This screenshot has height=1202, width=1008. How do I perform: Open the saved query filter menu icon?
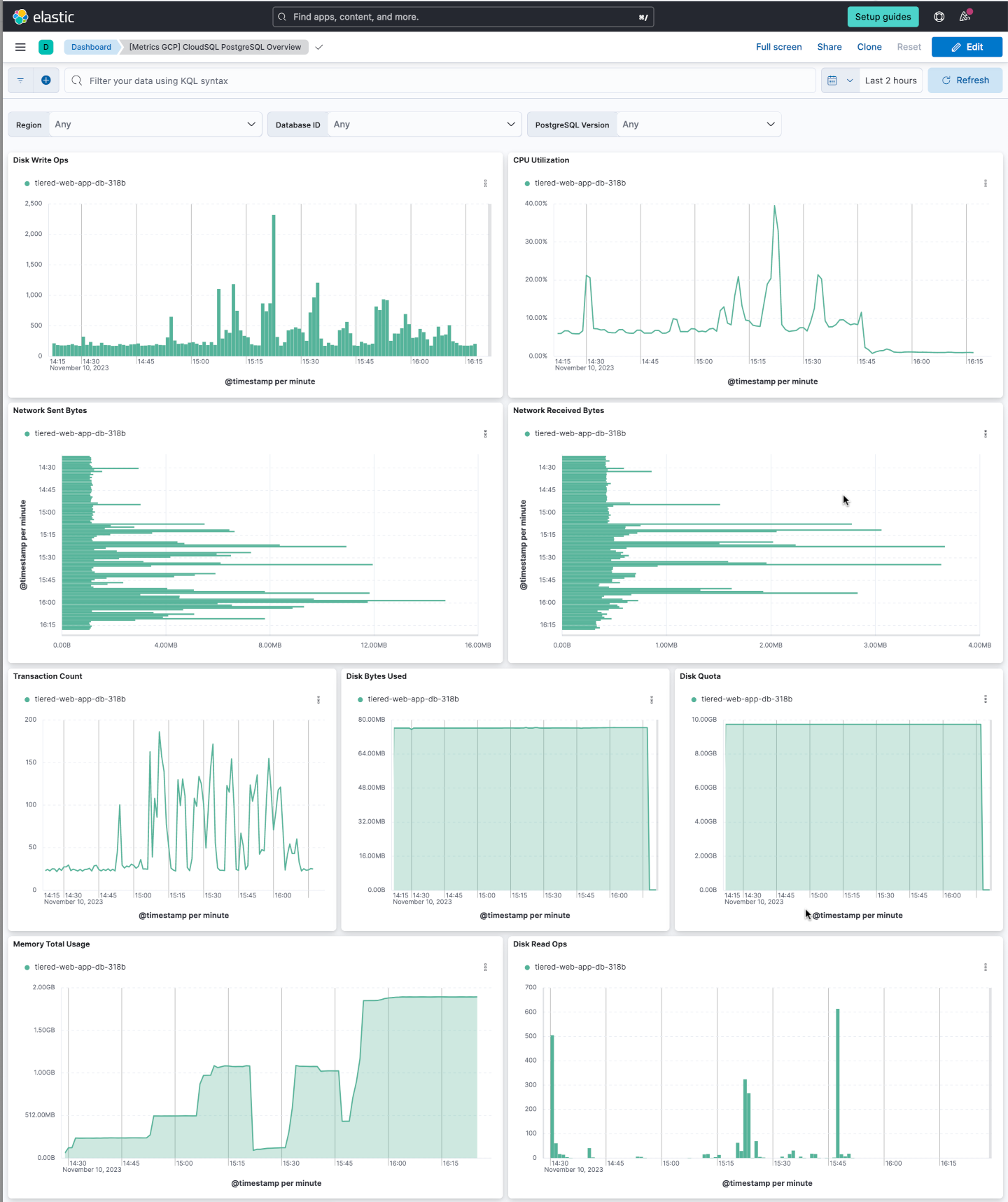click(20, 81)
